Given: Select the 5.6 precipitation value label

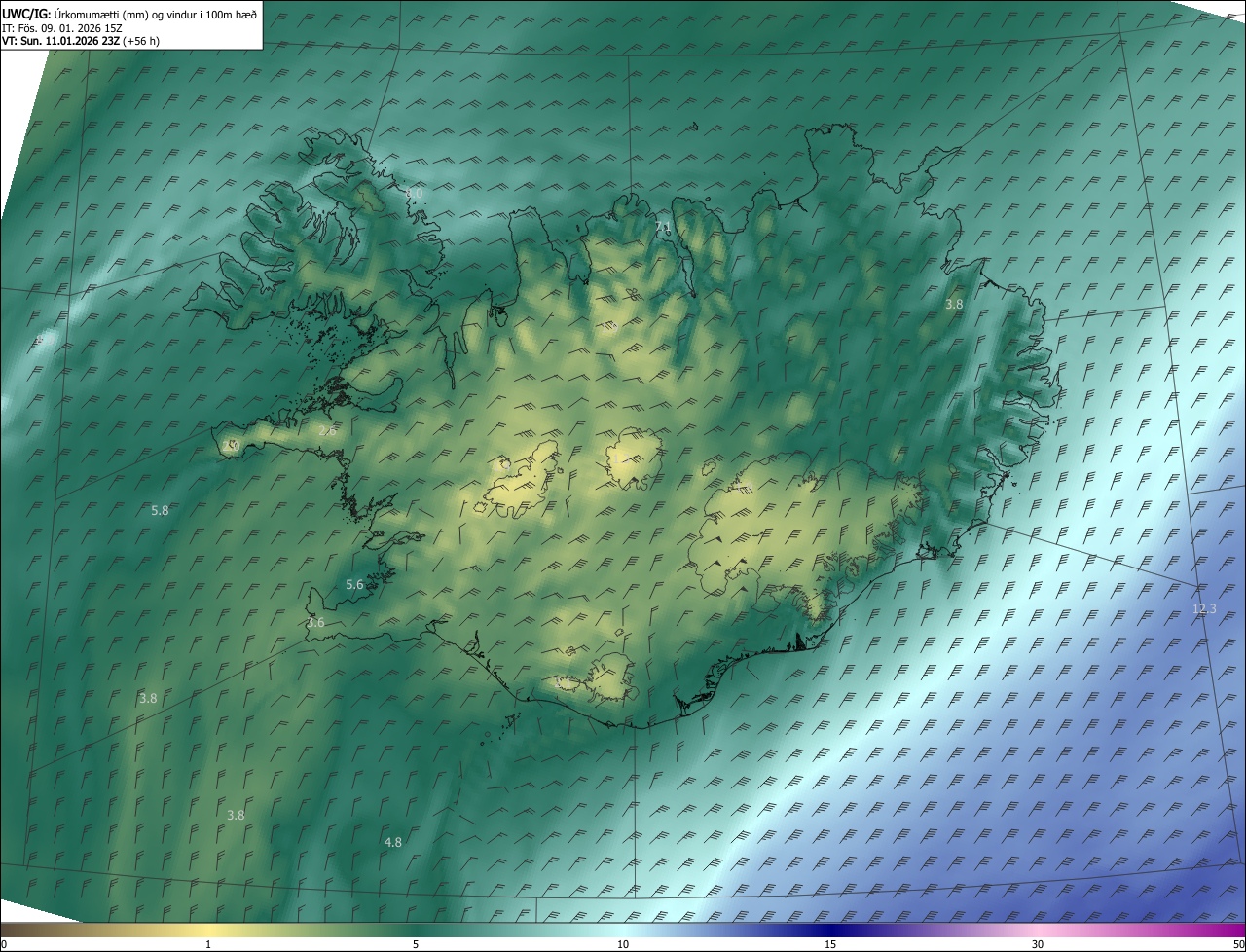Looking at the screenshot, I should pyautogui.click(x=354, y=584).
